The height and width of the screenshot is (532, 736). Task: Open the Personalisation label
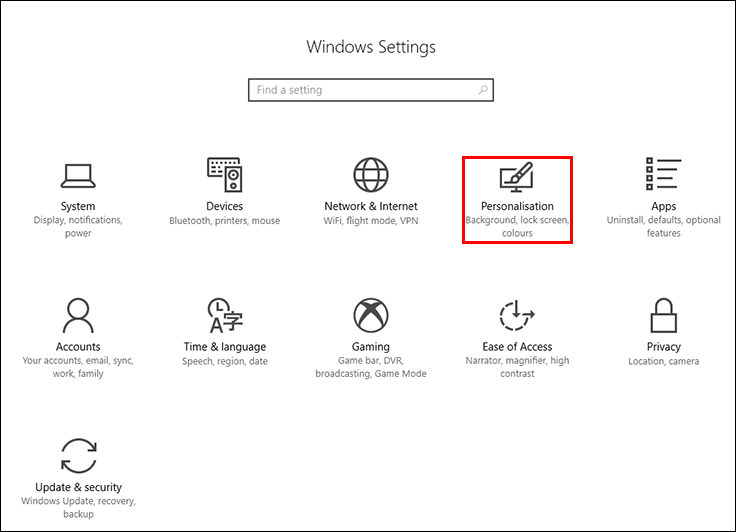click(x=517, y=206)
